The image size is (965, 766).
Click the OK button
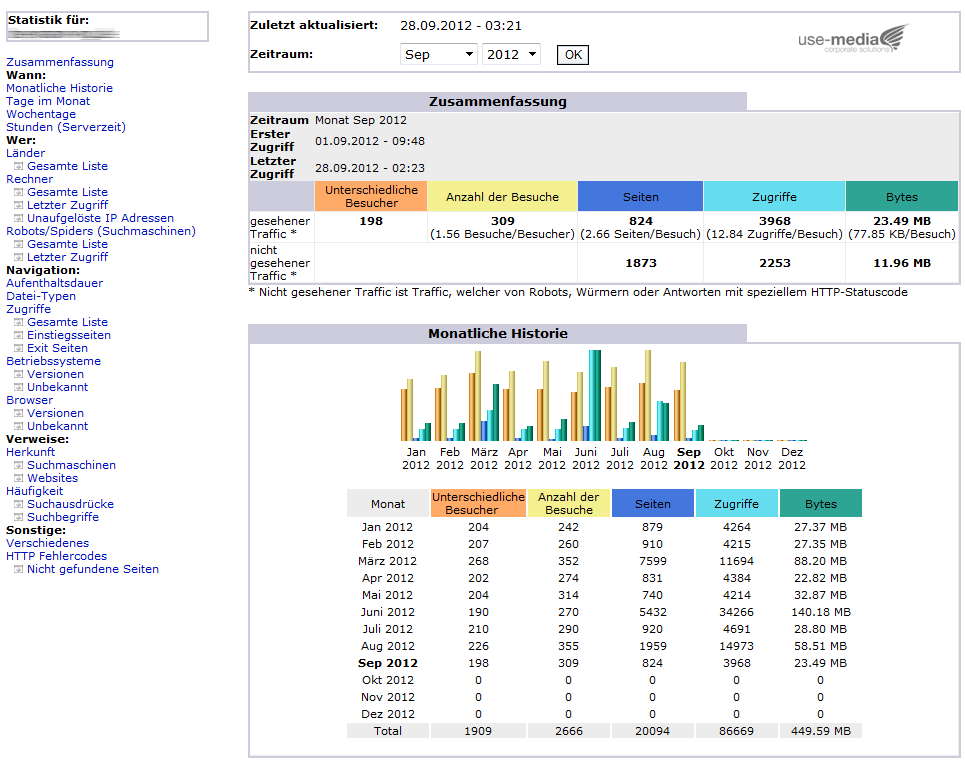573,55
